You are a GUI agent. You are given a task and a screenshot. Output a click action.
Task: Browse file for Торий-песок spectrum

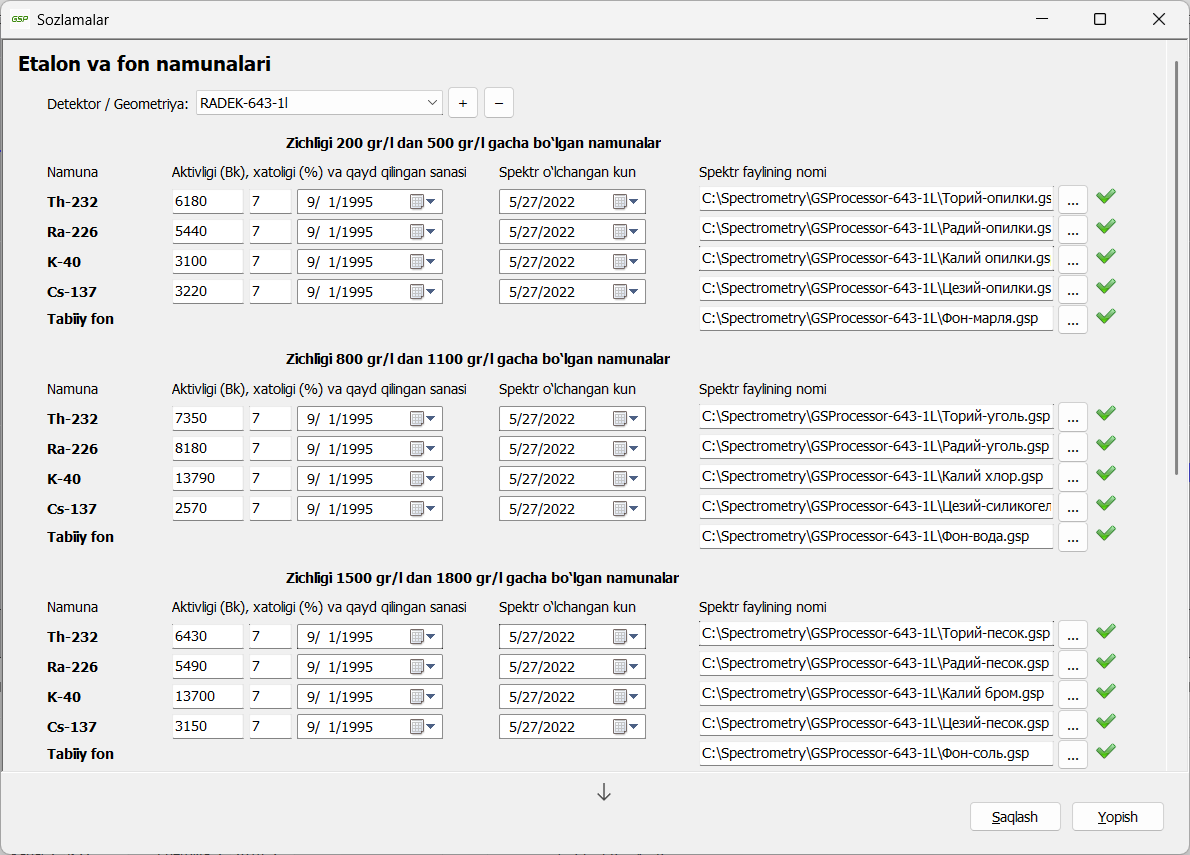click(1072, 635)
